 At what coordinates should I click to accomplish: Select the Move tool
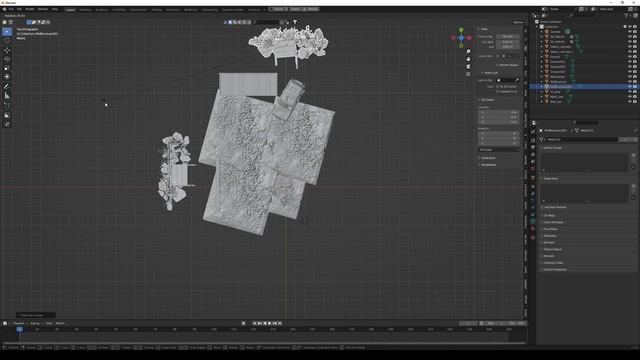click(x=7, y=50)
